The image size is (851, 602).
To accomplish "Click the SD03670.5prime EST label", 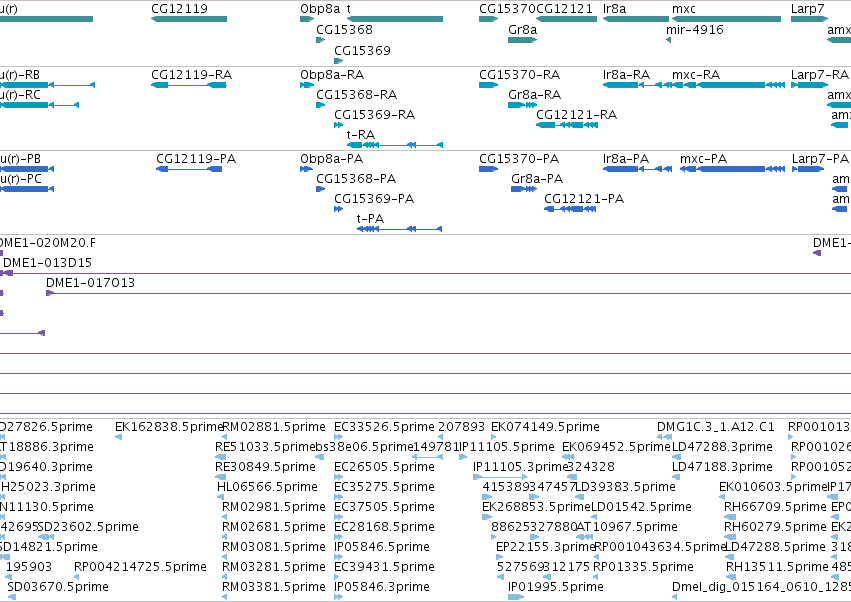I will [x=58, y=586].
